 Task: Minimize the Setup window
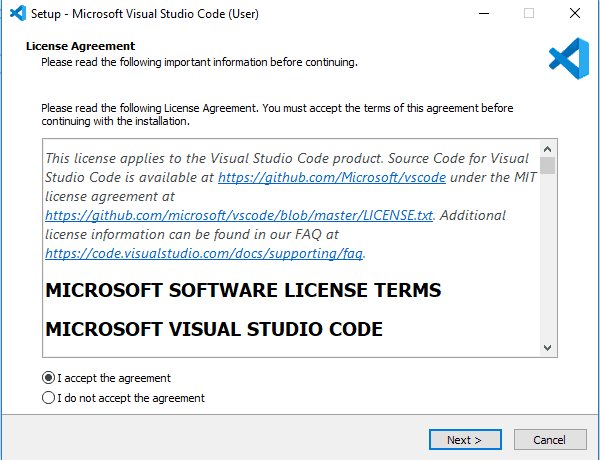[483, 14]
